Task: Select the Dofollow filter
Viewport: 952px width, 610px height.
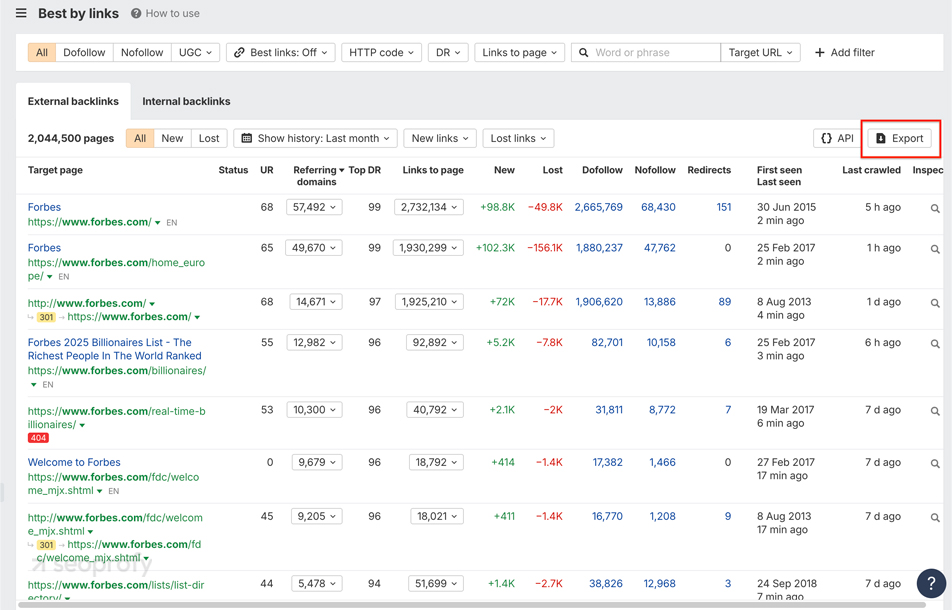Action: click(84, 53)
